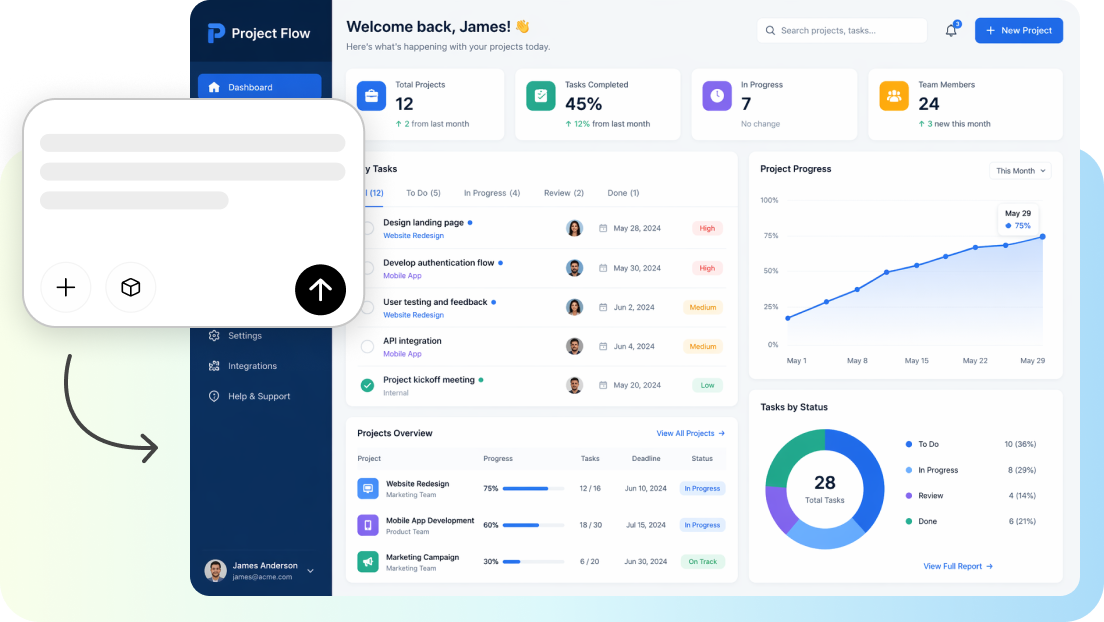Switch to the Review (2) tab
The height and width of the screenshot is (622, 1104).
point(564,193)
